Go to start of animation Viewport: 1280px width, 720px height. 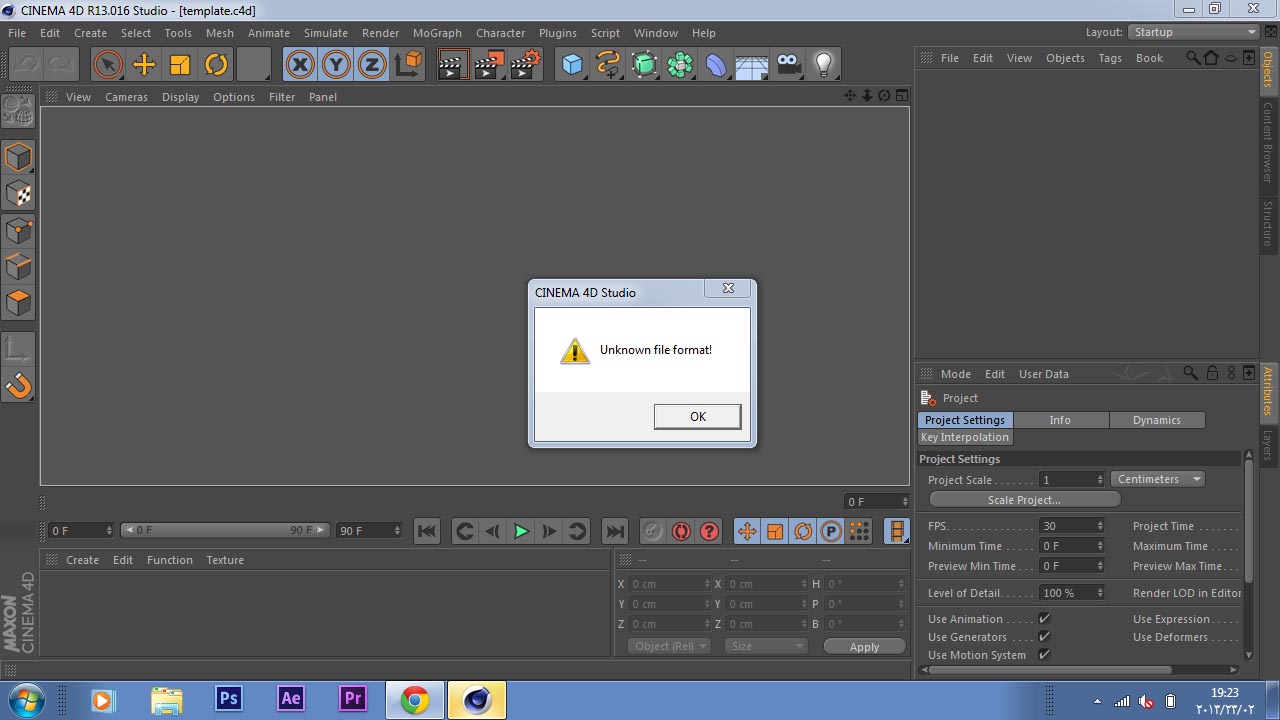point(426,531)
